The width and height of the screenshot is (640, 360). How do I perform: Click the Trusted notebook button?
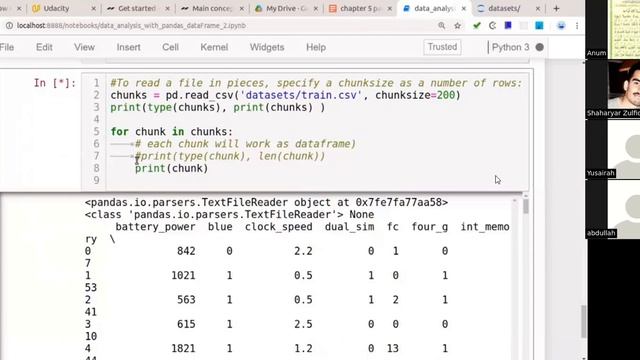point(442,47)
